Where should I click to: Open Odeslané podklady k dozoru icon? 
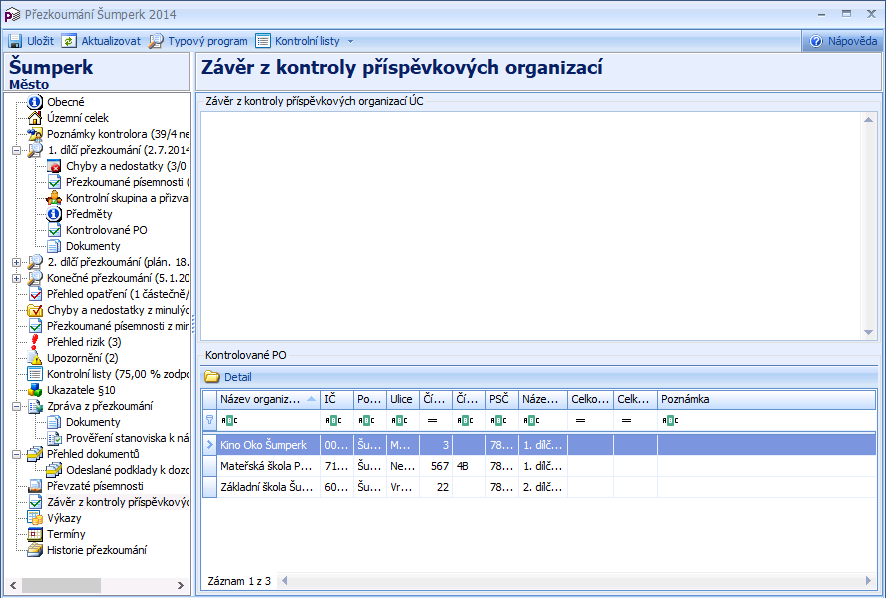coord(54,470)
